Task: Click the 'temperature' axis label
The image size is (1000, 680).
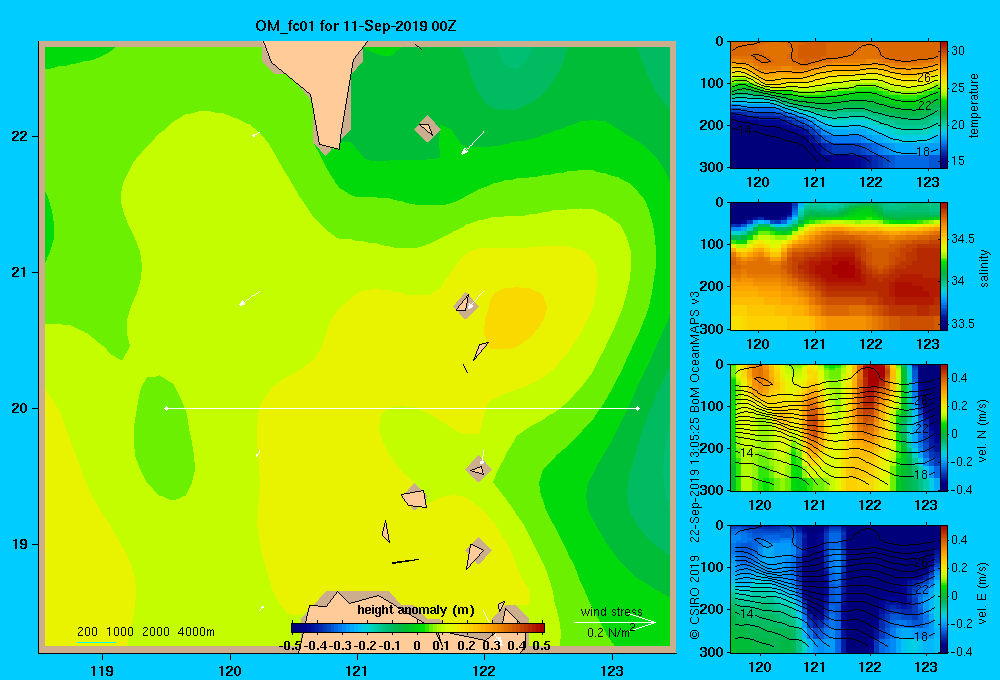Action: click(x=974, y=106)
